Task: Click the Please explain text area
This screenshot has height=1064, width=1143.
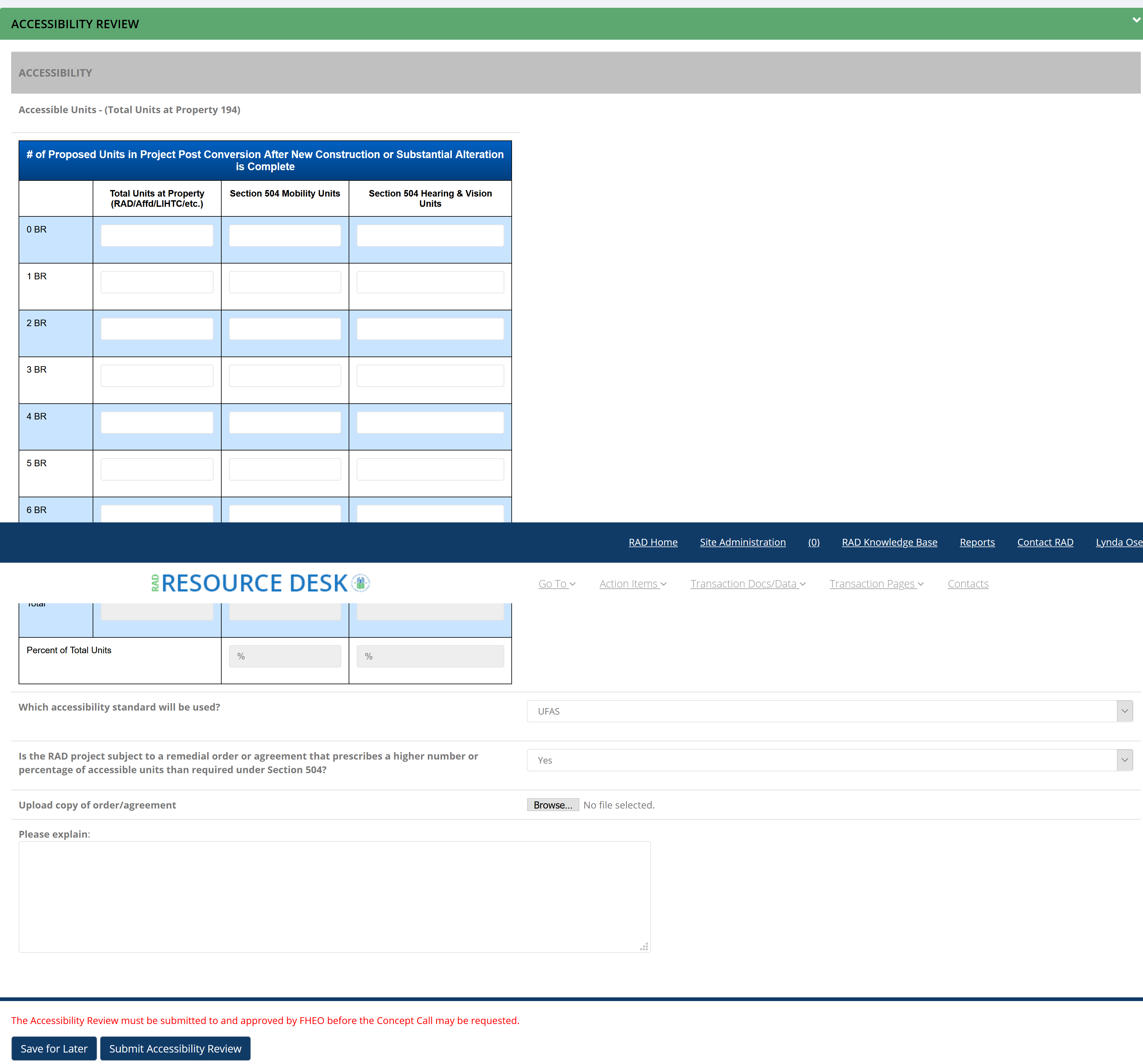Action: [334, 897]
